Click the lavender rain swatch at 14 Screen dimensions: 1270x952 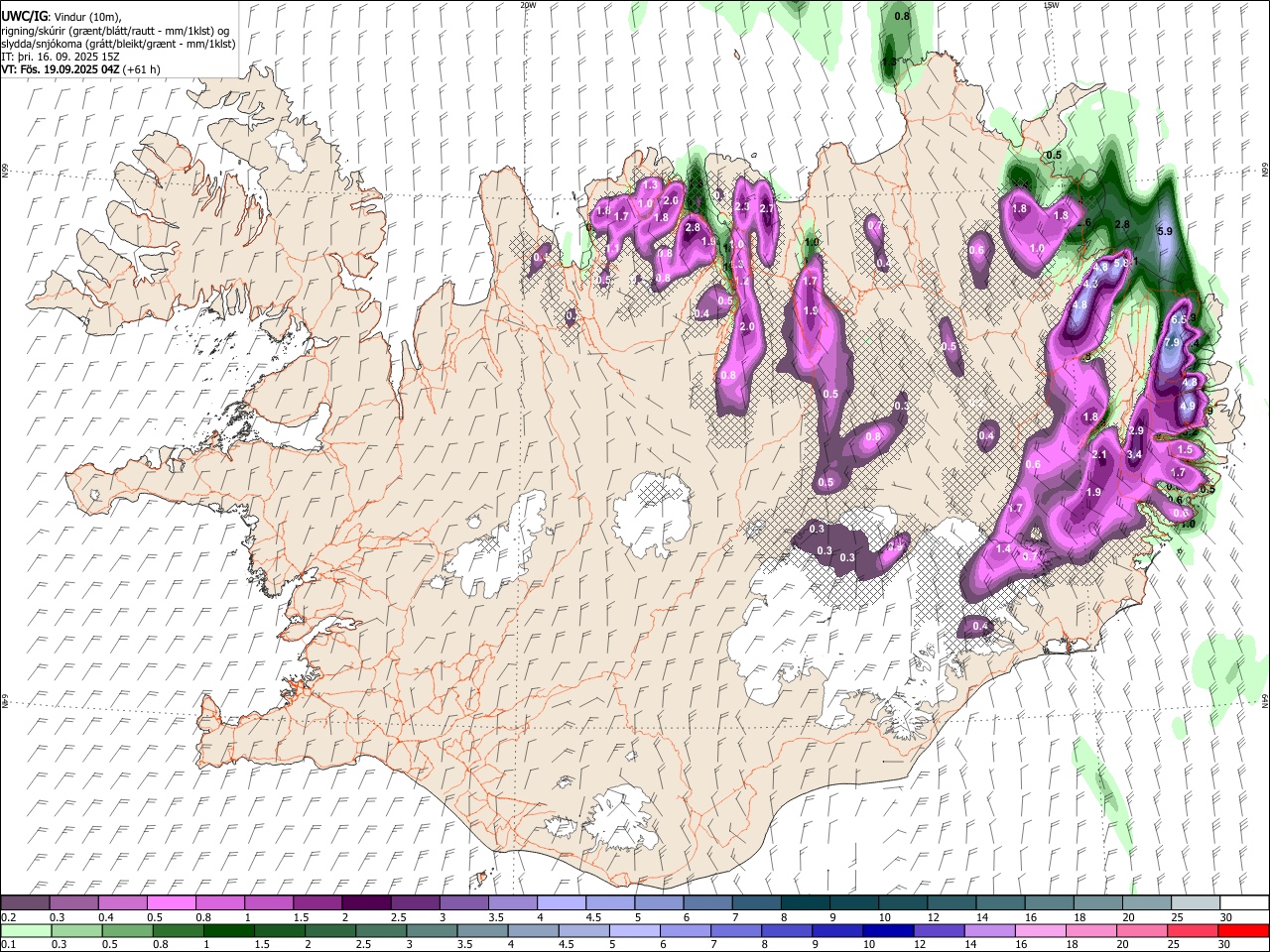click(x=988, y=930)
